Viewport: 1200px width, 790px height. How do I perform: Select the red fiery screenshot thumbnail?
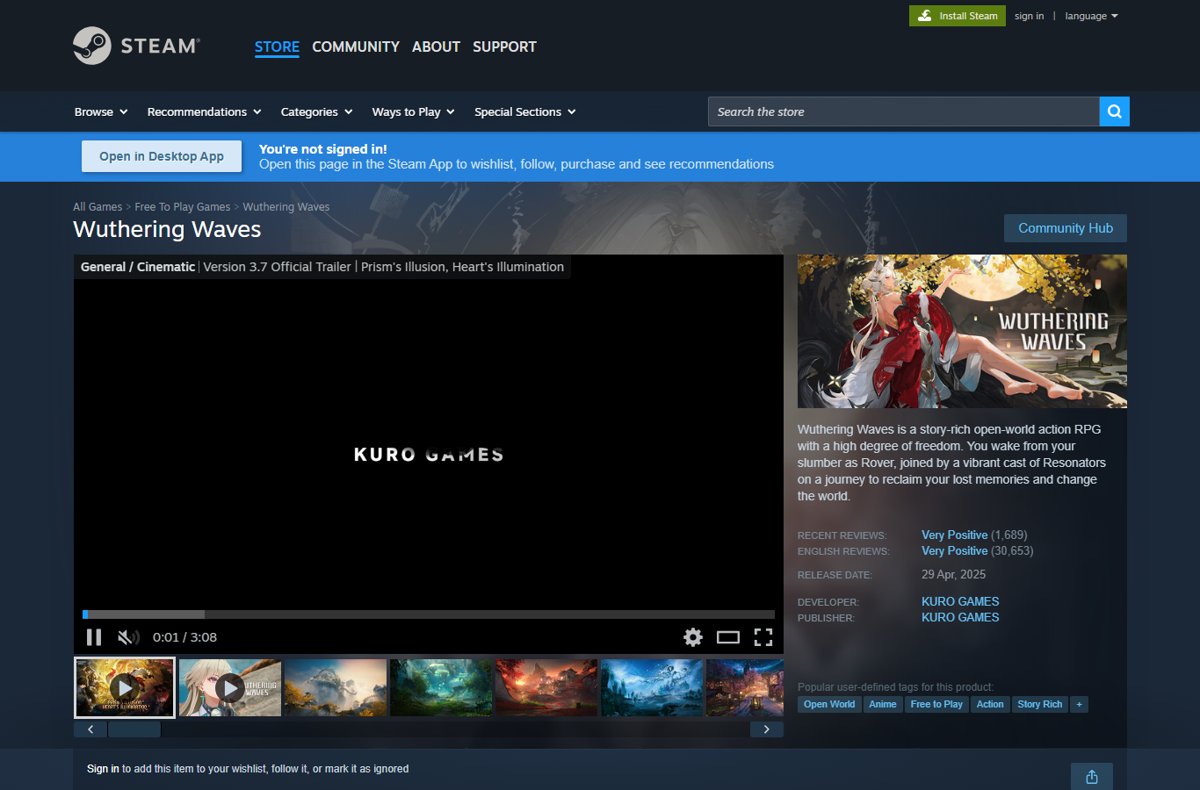(546, 687)
